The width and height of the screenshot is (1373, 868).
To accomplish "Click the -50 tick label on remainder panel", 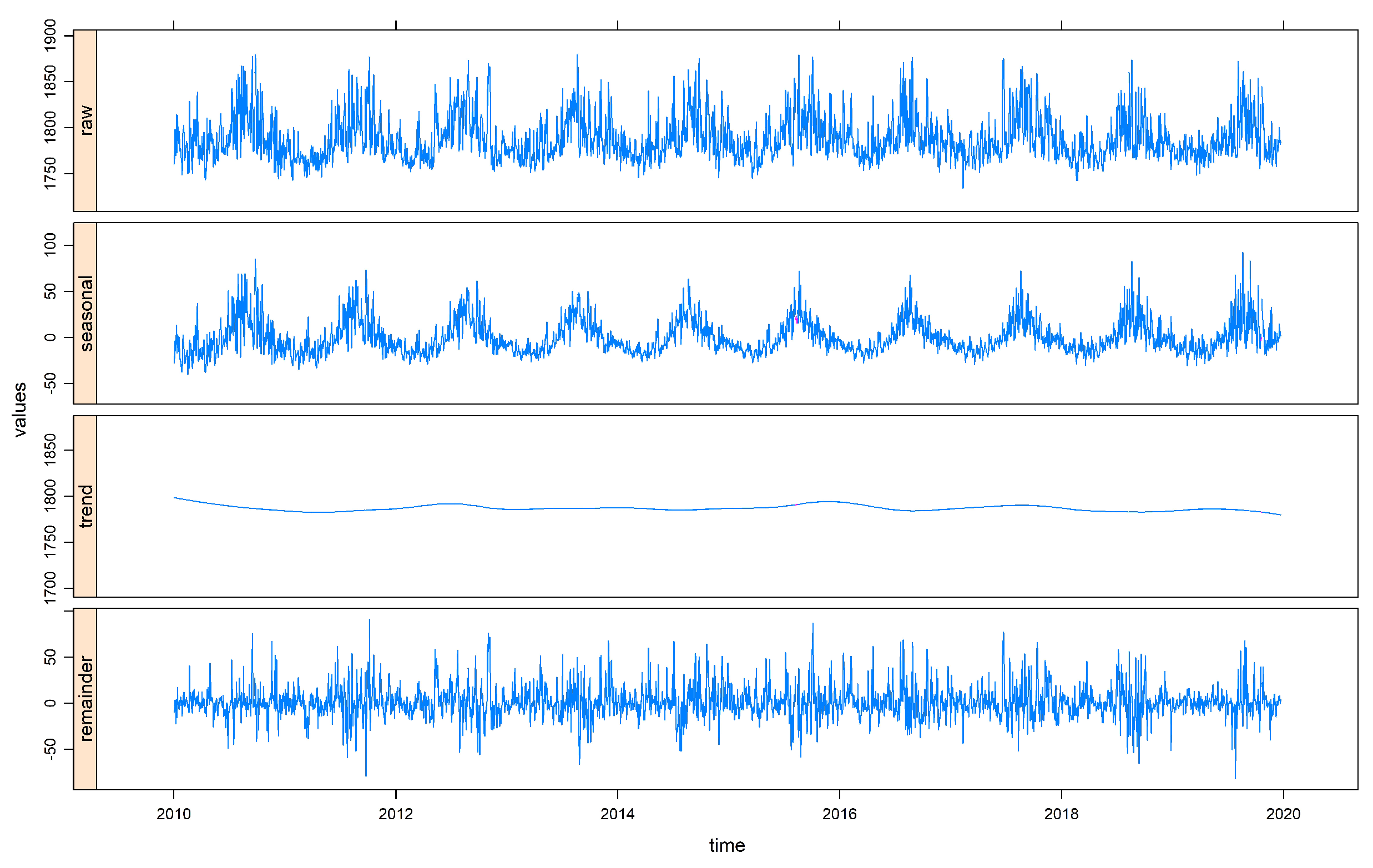I will click(50, 749).
